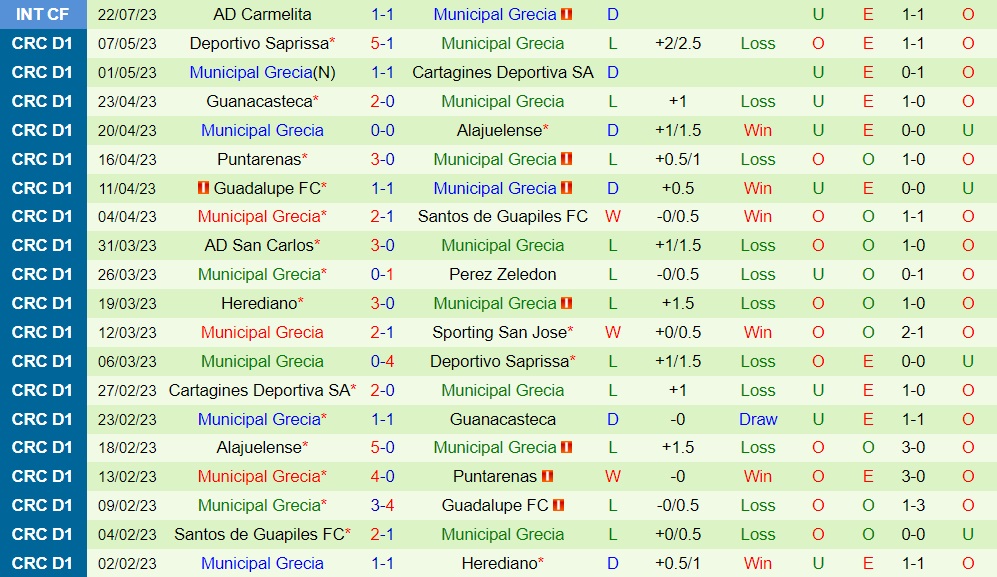Open the 5-1 score for Deportivo Saprissa match
Screen dimensions: 997x577
point(382,44)
